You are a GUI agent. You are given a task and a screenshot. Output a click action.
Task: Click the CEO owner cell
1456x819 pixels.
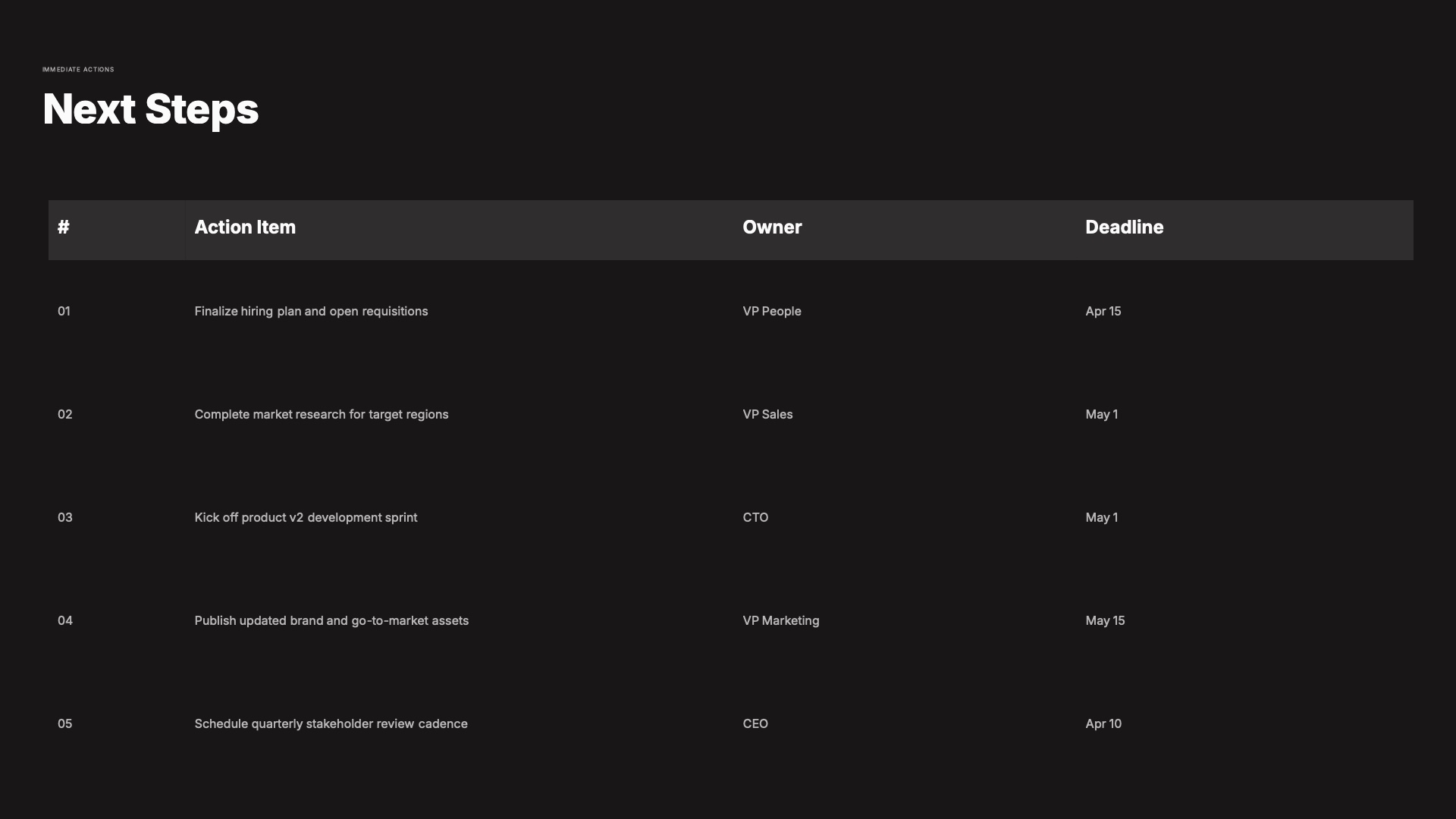coord(755,724)
